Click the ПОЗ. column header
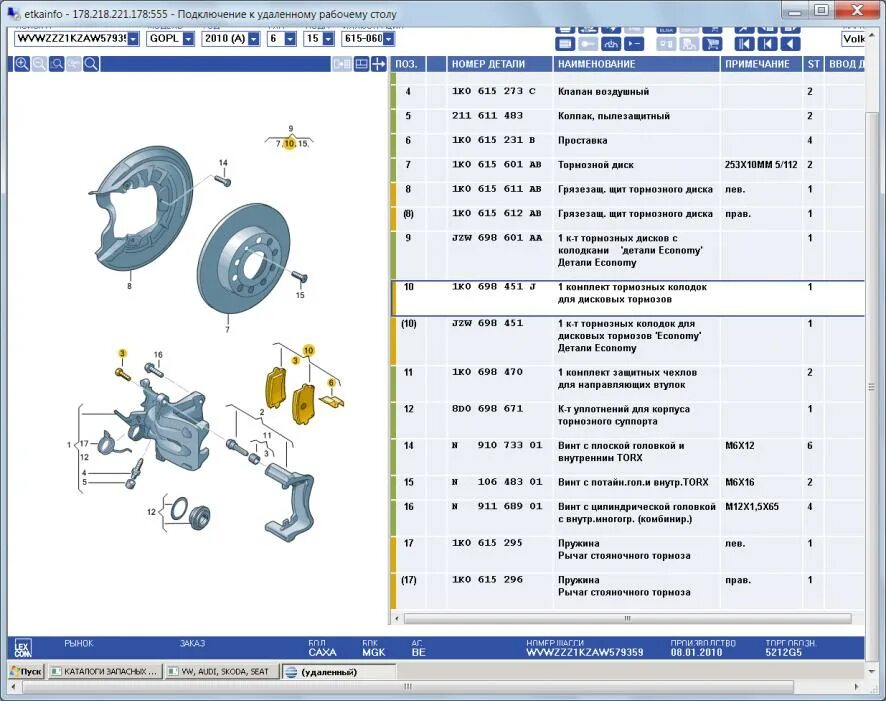Image resolution: width=886 pixels, height=701 pixels. point(406,64)
